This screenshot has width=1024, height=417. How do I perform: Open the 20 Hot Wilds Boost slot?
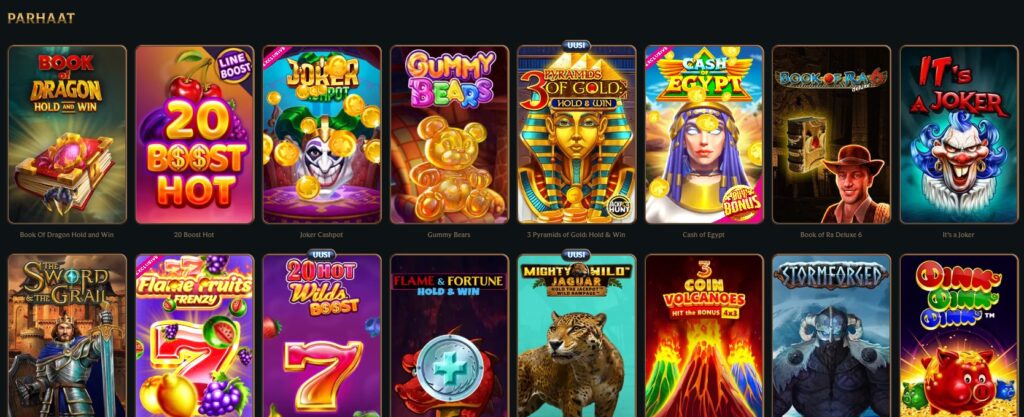[322, 335]
